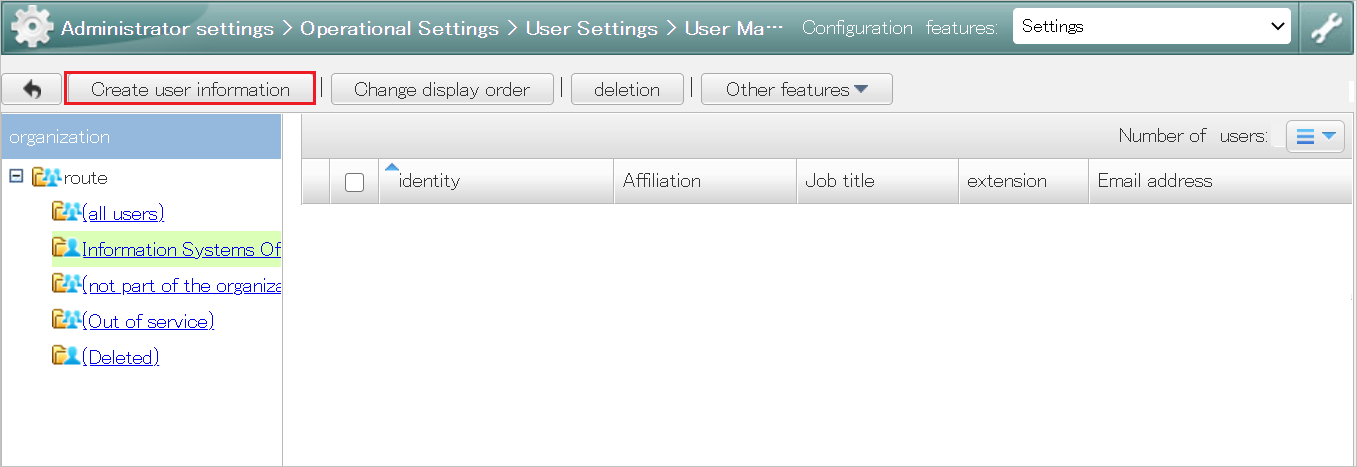Click the gear settings icon in header
1357x467 pixels.
tap(32, 27)
